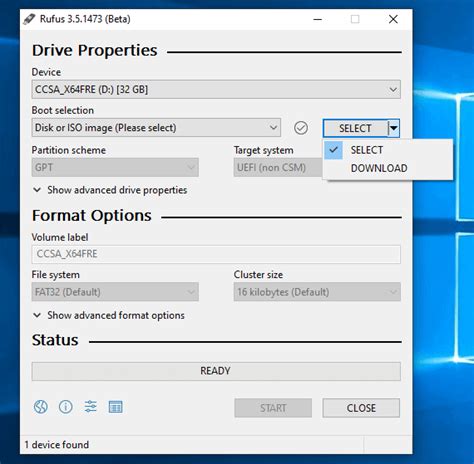Image resolution: width=474 pixels, height=464 pixels.
Task: Open the language globe icon
Action: click(x=41, y=407)
